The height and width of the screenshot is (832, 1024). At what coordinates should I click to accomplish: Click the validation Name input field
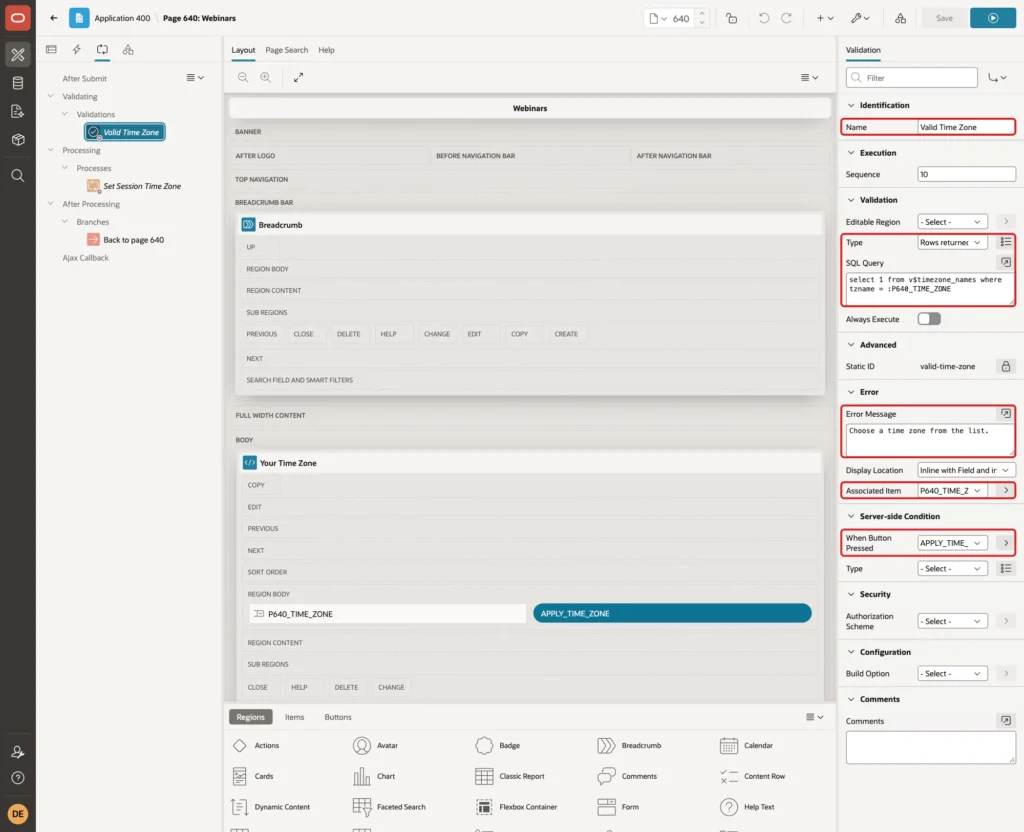[967, 127]
